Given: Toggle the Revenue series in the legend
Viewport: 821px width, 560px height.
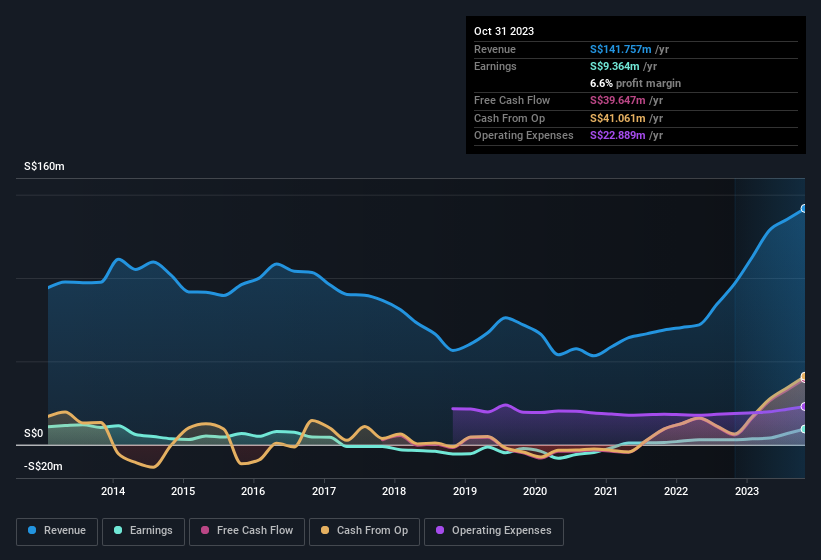Looking at the screenshot, I should tap(57, 530).
